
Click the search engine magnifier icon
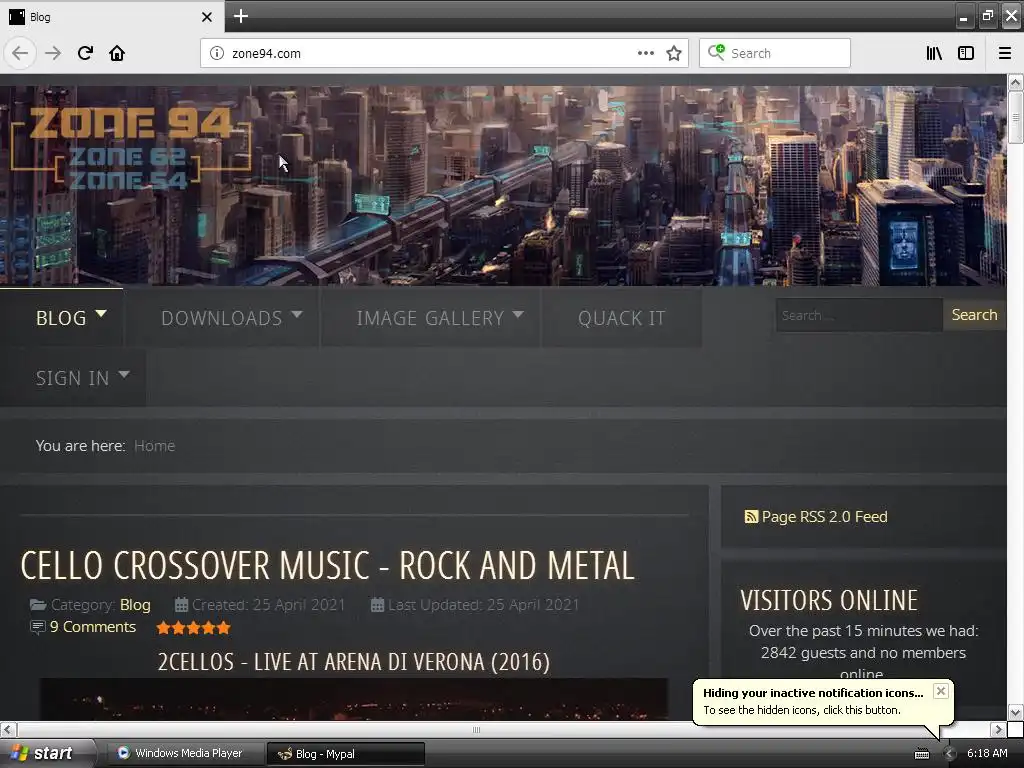pos(716,52)
